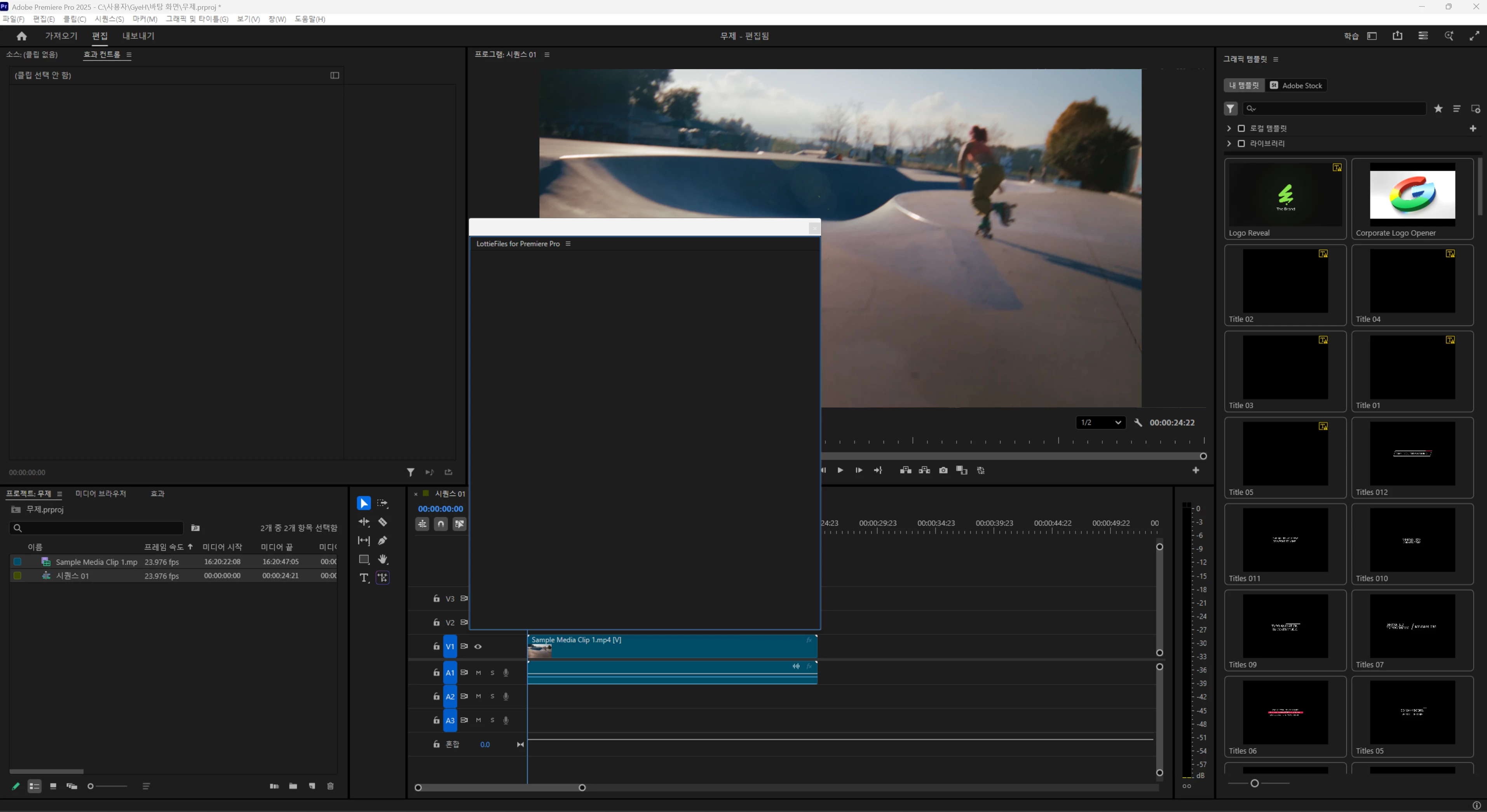Click the Home icon
1487x812 pixels.
click(x=22, y=36)
